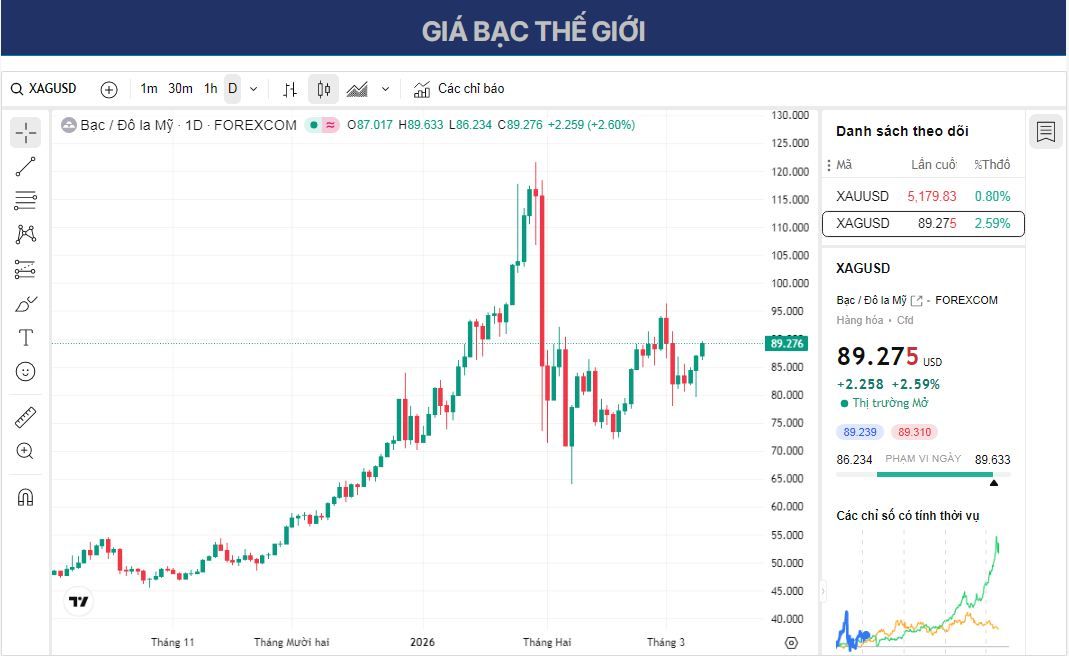The width and height of the screenshot is (1069, 656).
Task: Click the red 89.310 ask price pill
Action: (x=914, y=432)
